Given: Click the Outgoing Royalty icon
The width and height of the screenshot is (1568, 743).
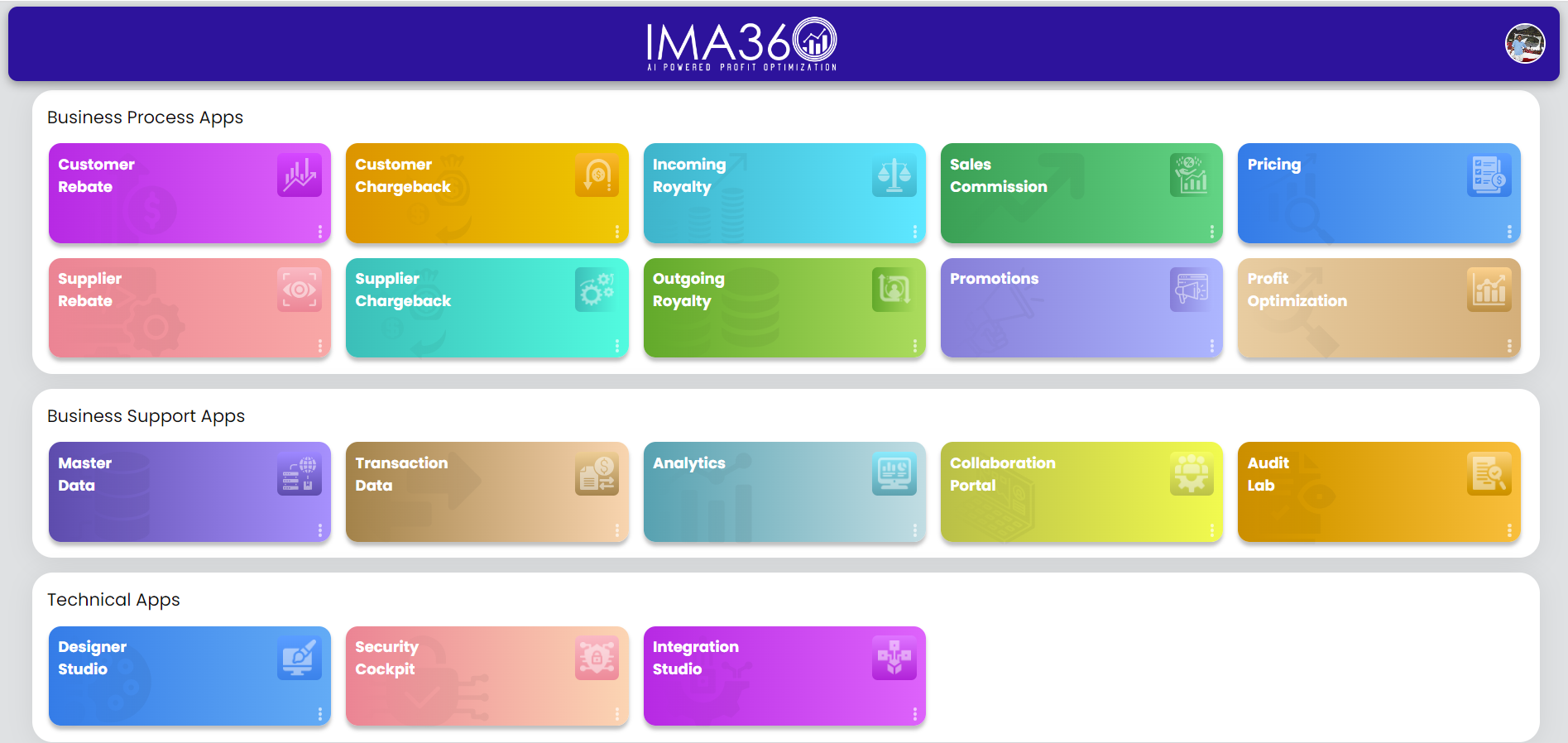Looking at the screenshot, I should point(894,290).
